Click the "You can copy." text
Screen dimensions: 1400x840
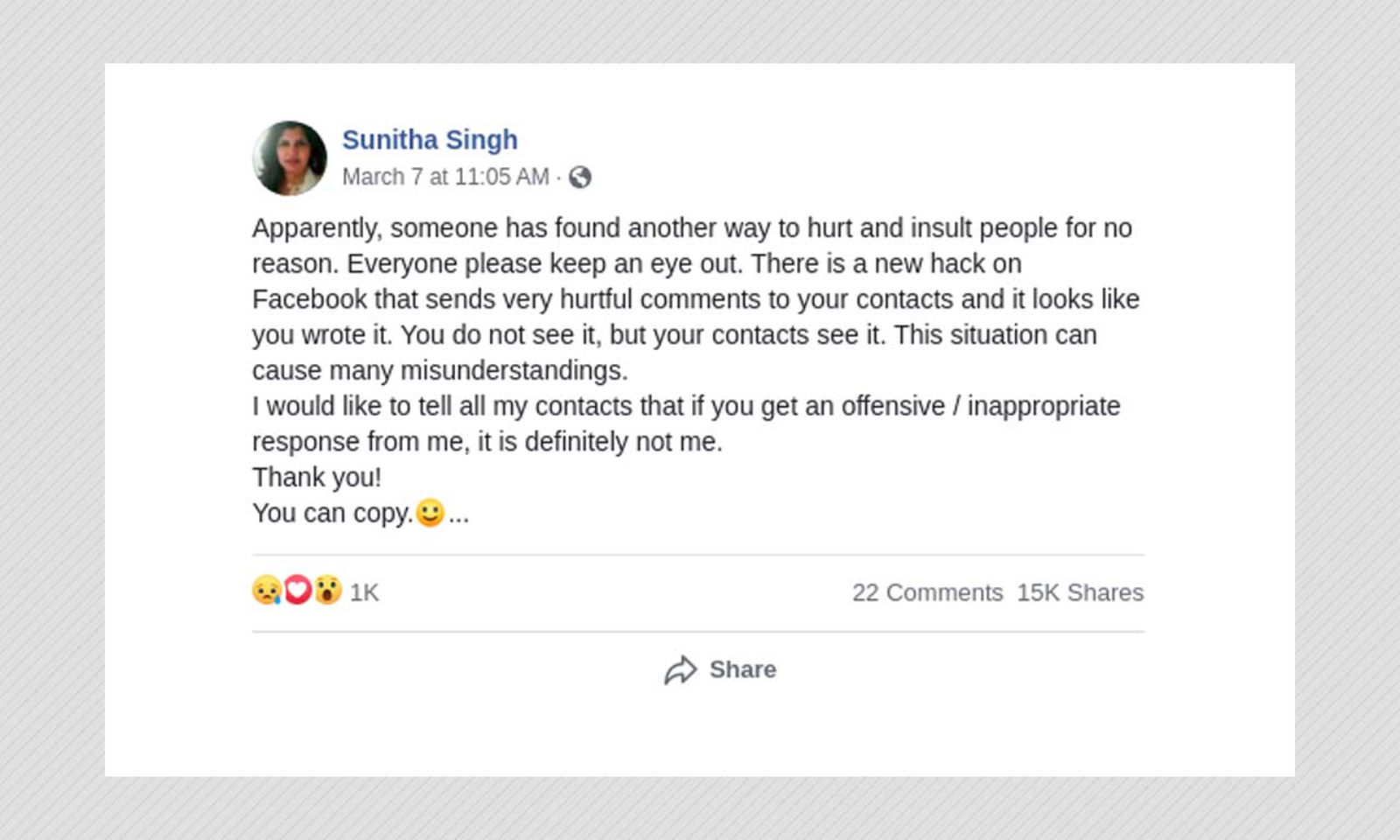(332, 514)
